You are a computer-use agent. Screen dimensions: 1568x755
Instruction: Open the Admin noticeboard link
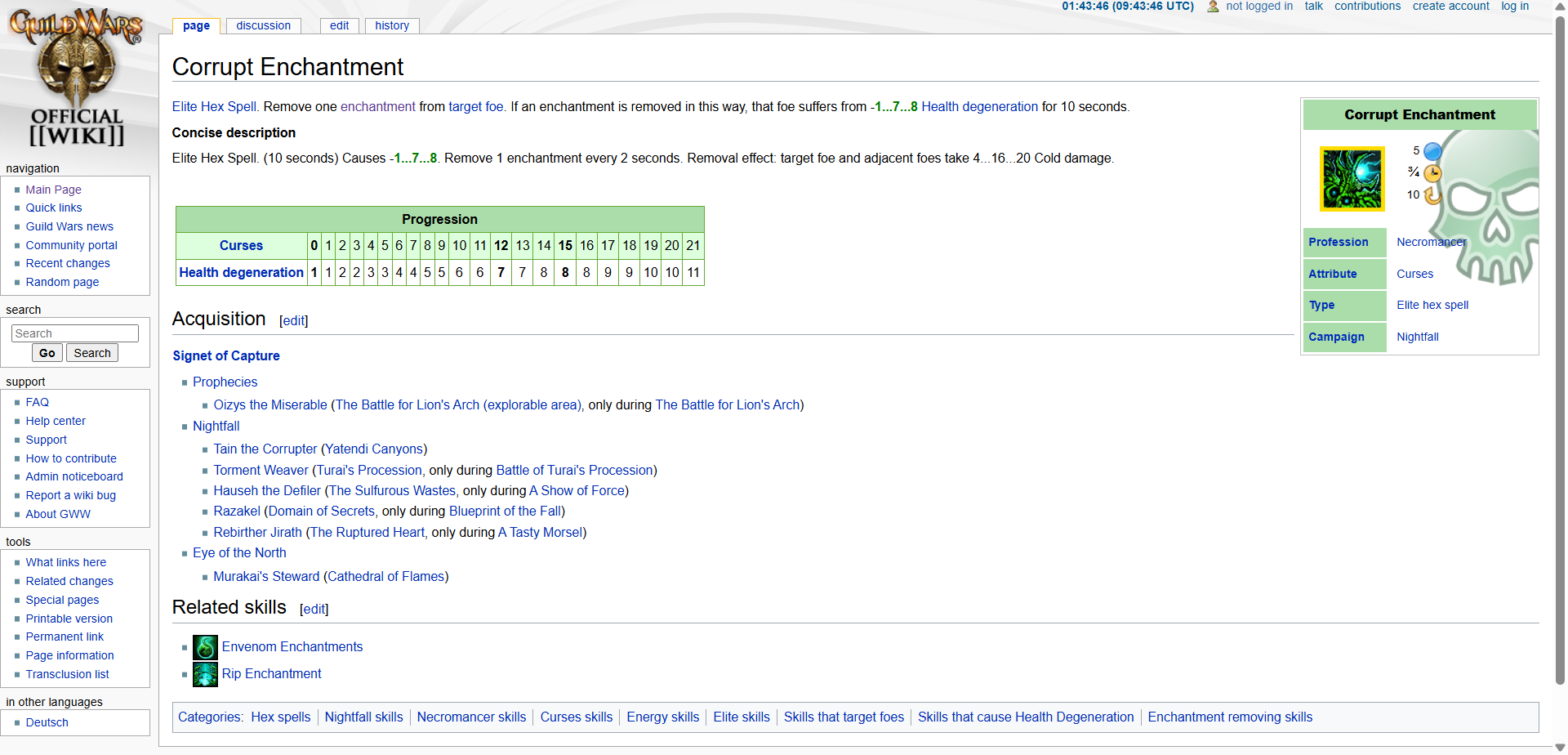(74, 476)
